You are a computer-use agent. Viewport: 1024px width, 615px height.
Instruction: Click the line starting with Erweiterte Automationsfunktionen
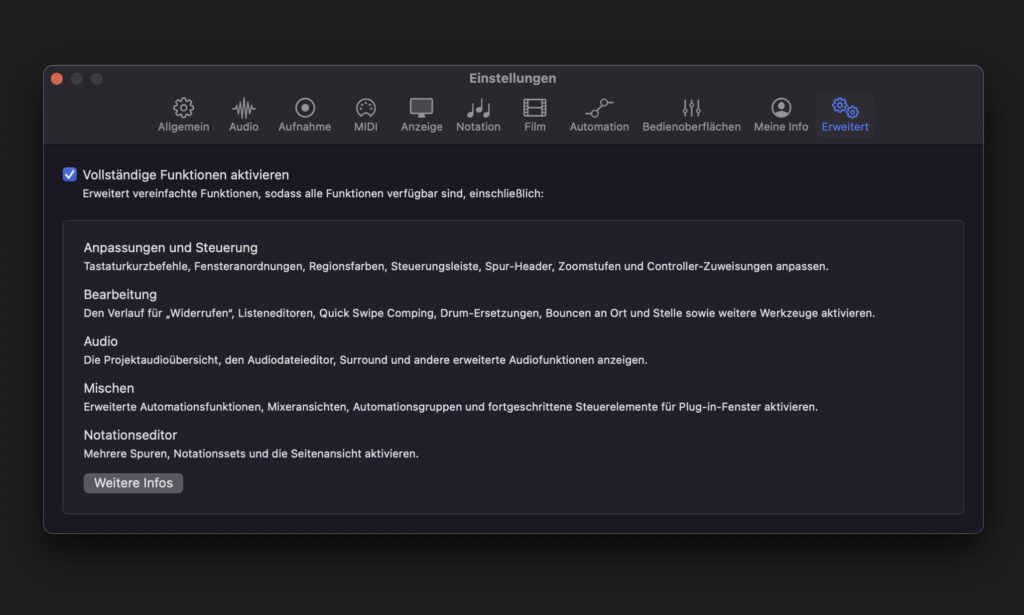451,407
